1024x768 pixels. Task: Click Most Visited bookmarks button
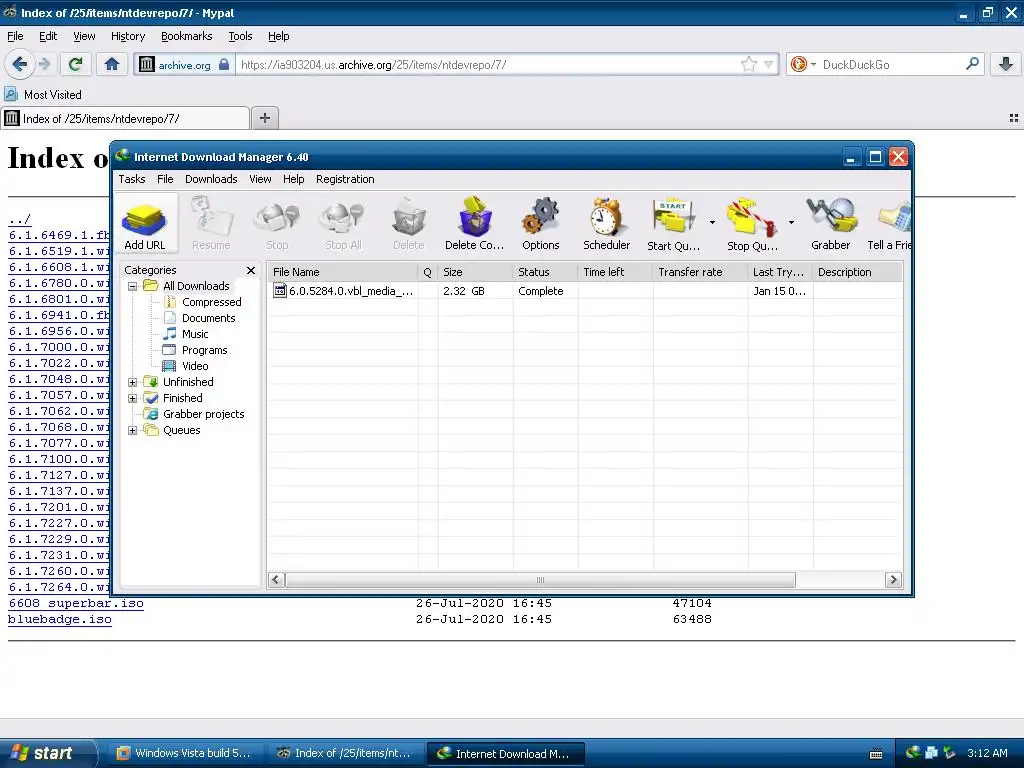point(44,95)
